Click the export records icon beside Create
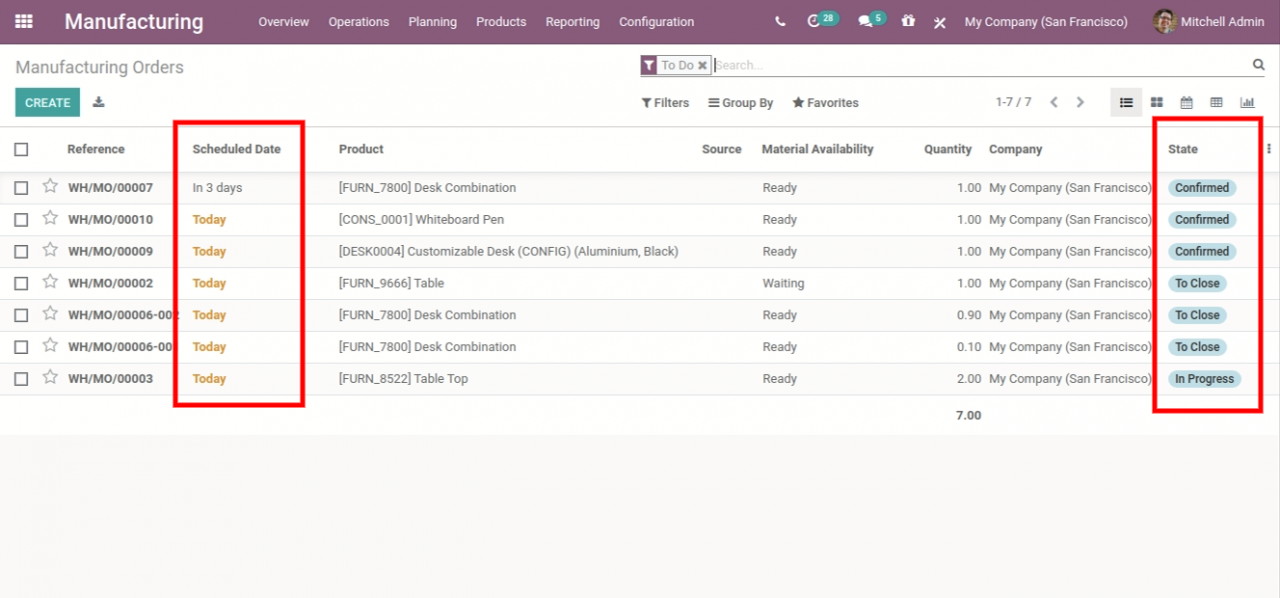 point(97,102)
